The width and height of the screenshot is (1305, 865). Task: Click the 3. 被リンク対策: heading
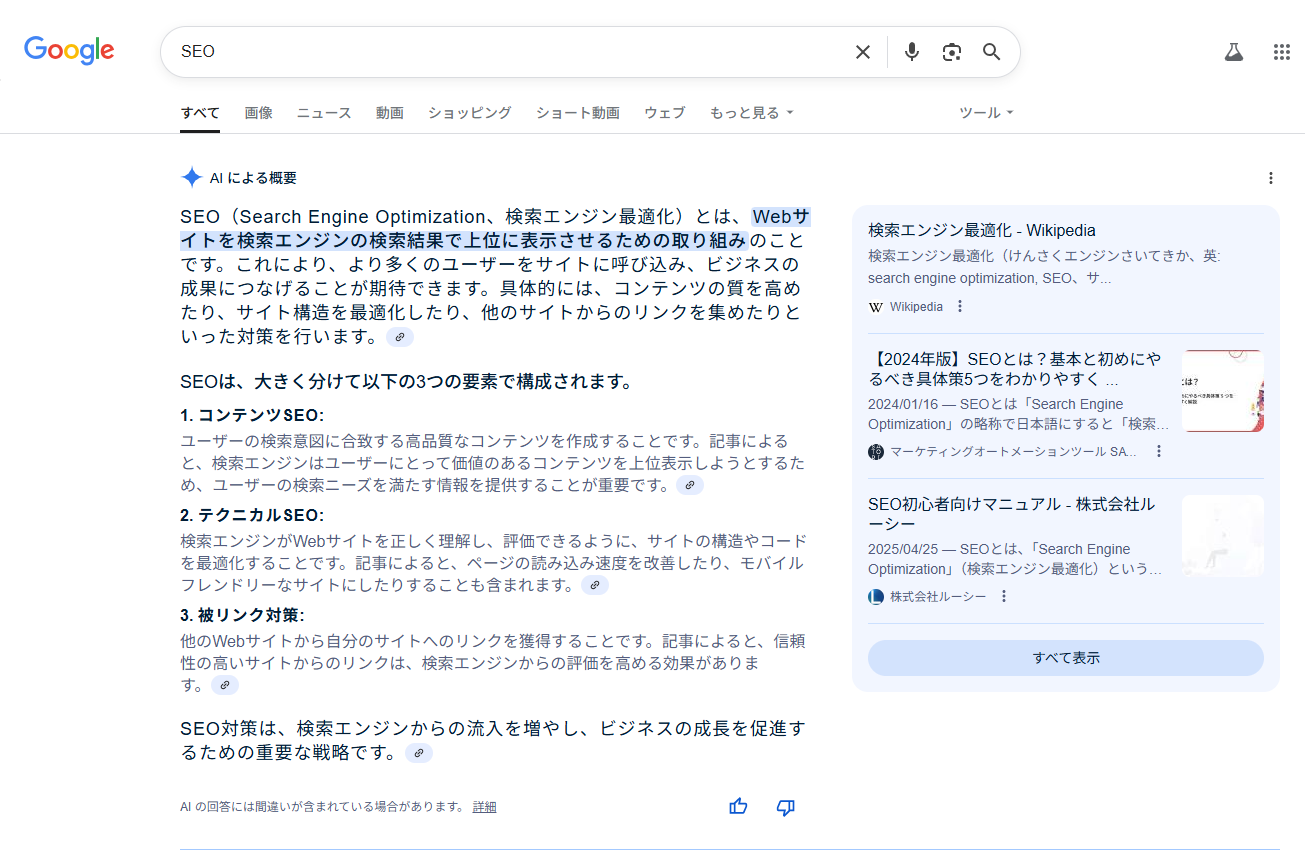pos(242,615)
